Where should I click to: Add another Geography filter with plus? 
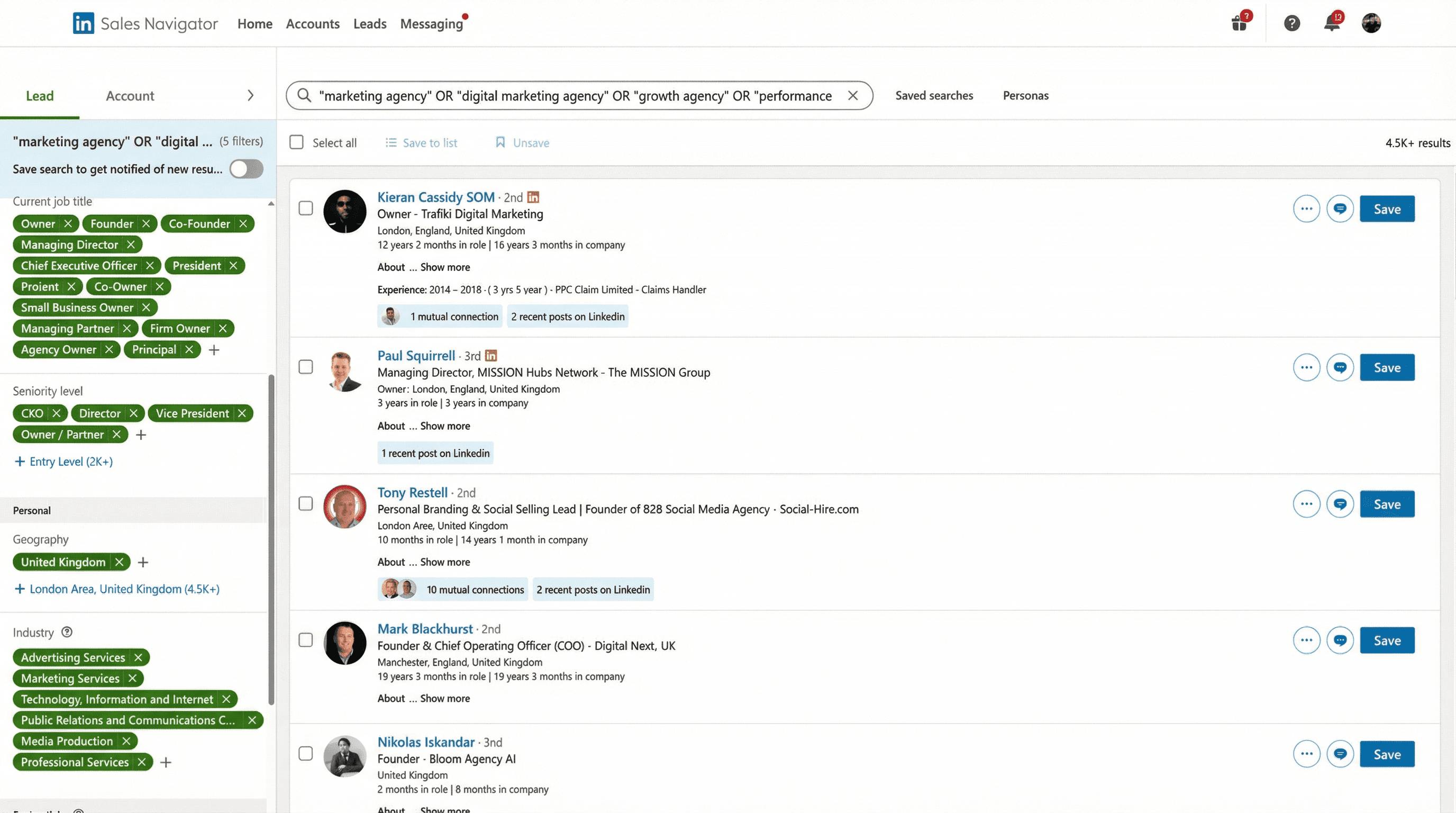point(143,562)
